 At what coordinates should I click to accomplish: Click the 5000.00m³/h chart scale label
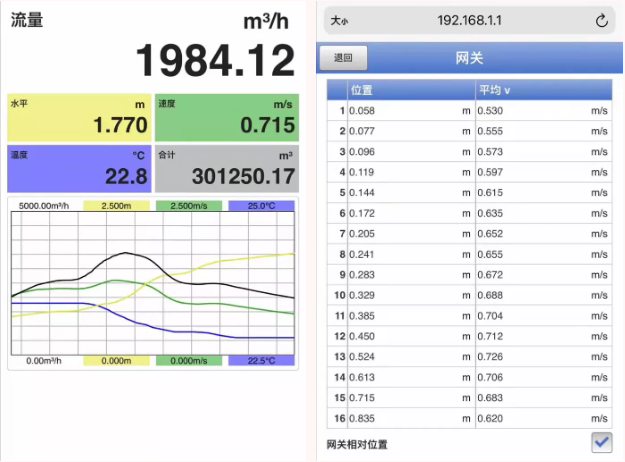tap(44, 206)
